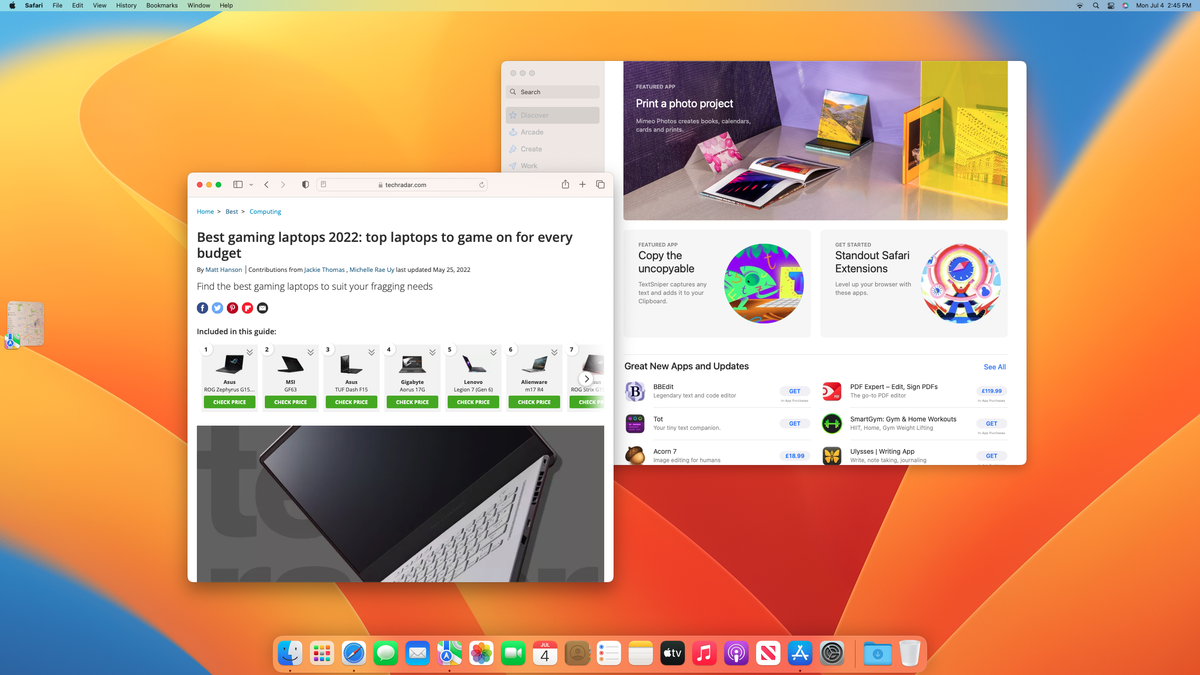Toggle the Safari sidebar
Screen dimensions: 1200x675
point(237,184)
